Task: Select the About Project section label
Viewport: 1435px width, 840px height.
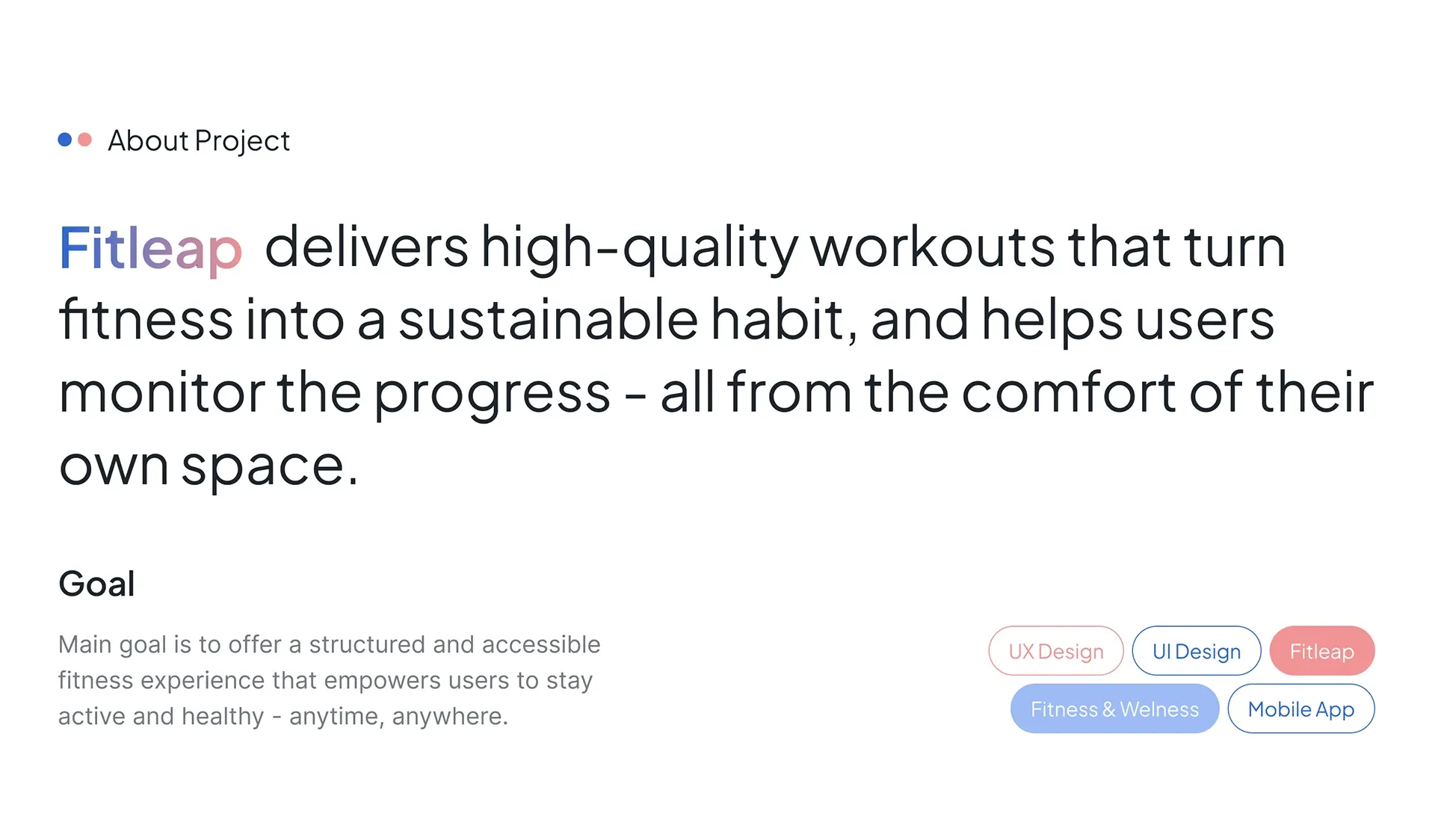Action: point(198,140)
